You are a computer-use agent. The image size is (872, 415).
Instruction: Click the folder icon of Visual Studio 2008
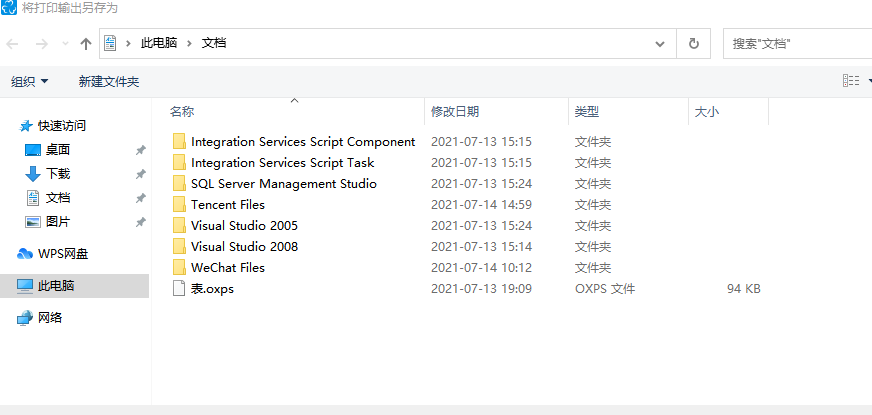[179, 246]
